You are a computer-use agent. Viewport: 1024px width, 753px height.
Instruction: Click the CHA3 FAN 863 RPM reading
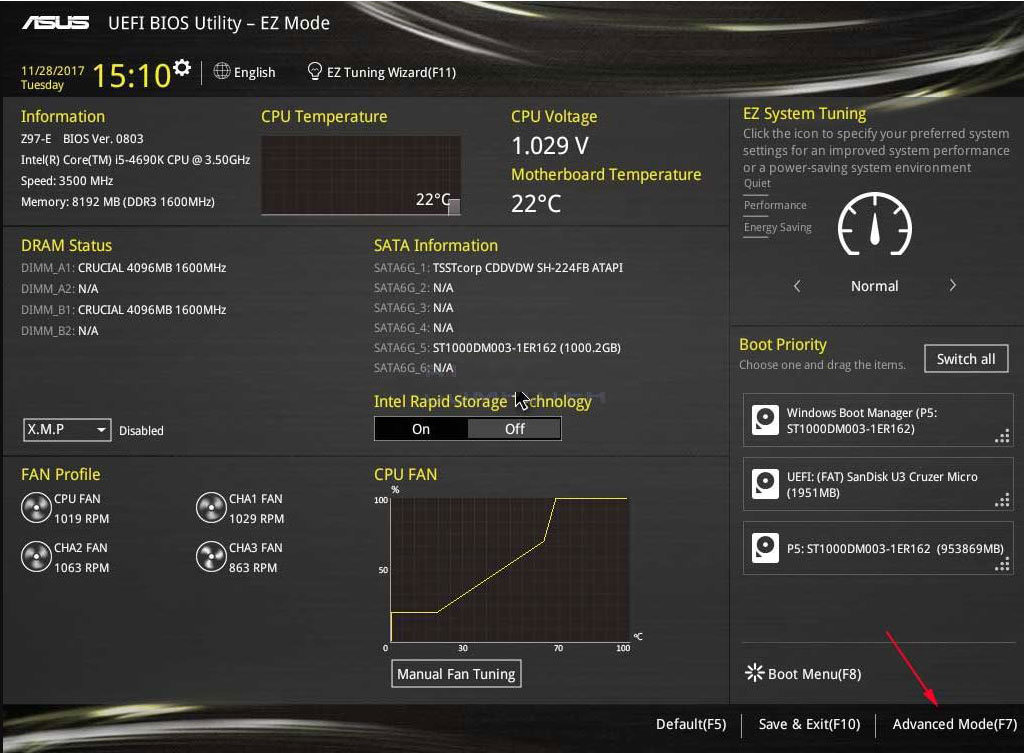[x=253, y=568]
